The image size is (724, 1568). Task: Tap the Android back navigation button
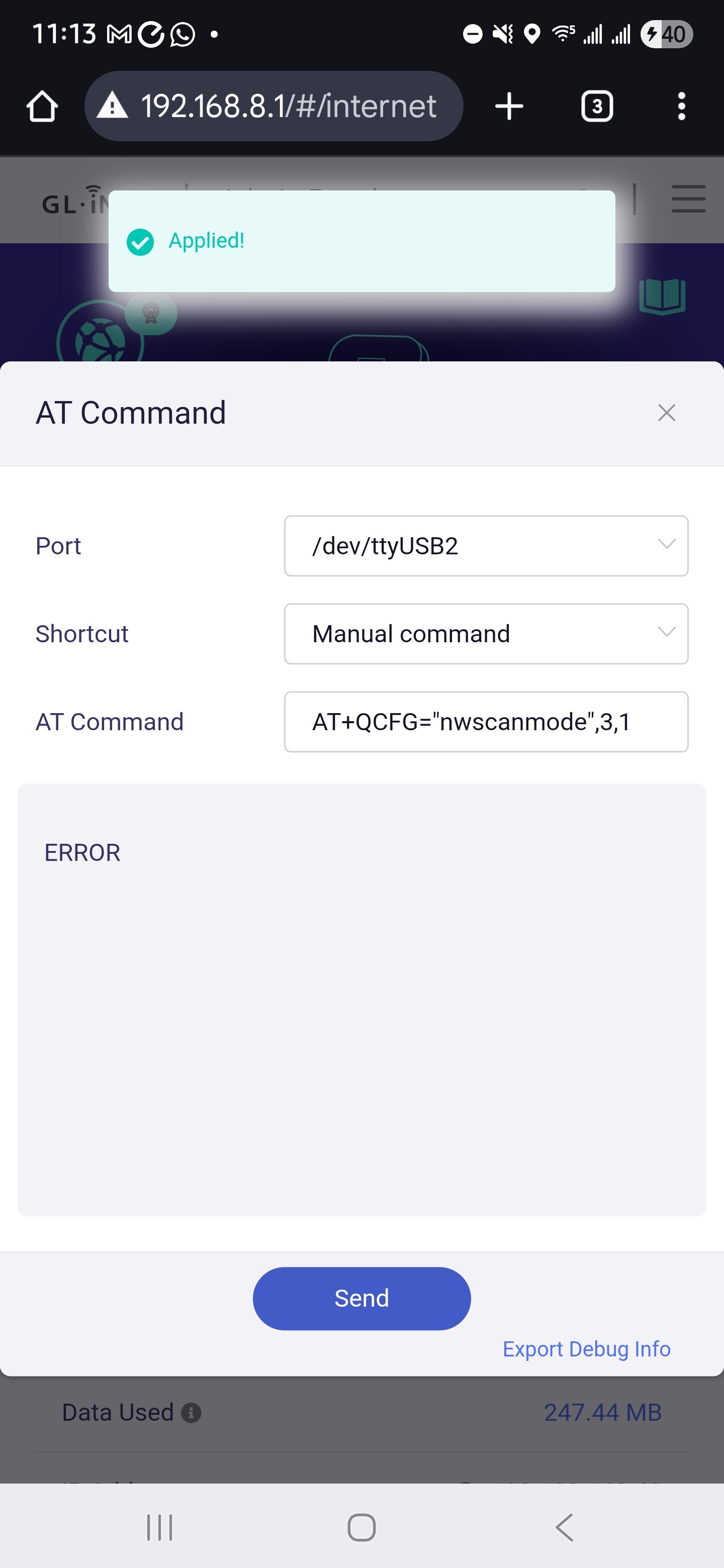[x=565, y=1527]
